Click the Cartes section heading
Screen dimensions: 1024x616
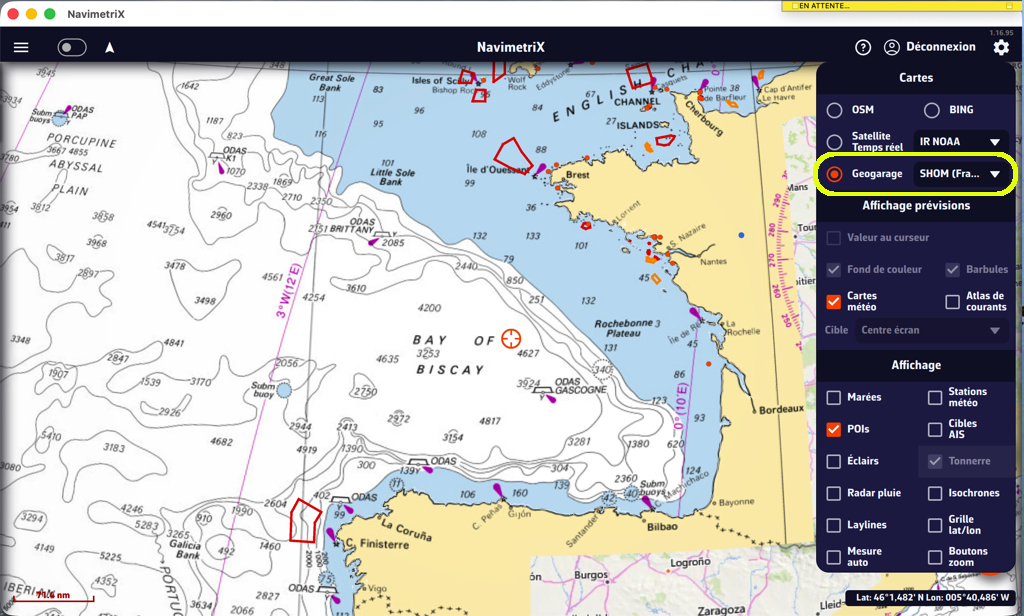point(916,78)
